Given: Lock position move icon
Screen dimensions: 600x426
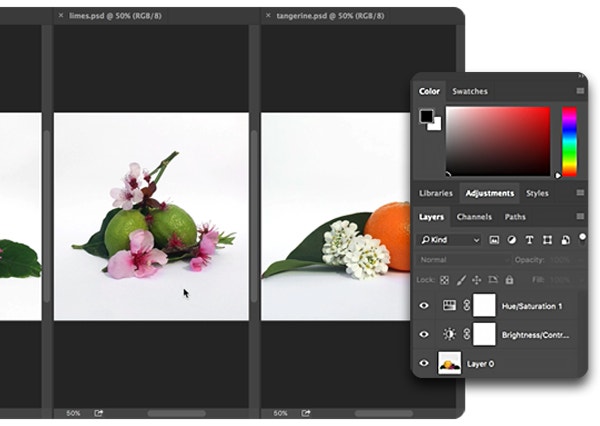Looking at the screenshot, I should [x=476, y=280].
